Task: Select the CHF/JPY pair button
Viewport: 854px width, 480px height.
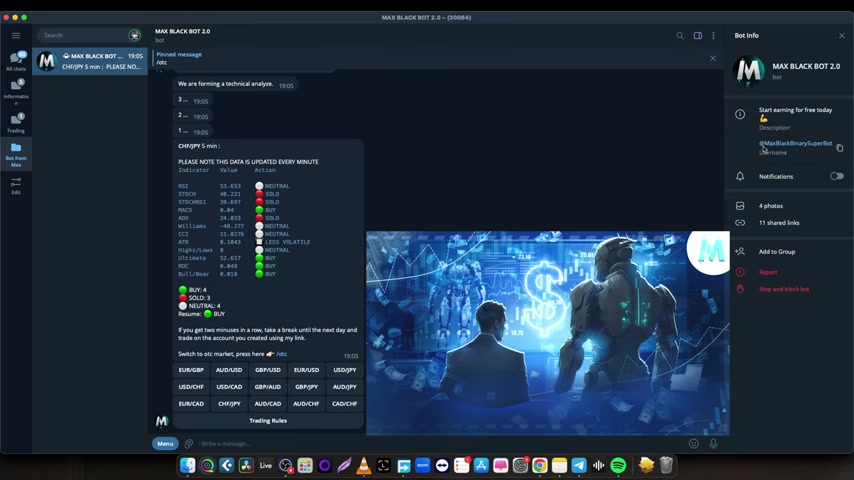Action: pos(229,404)
